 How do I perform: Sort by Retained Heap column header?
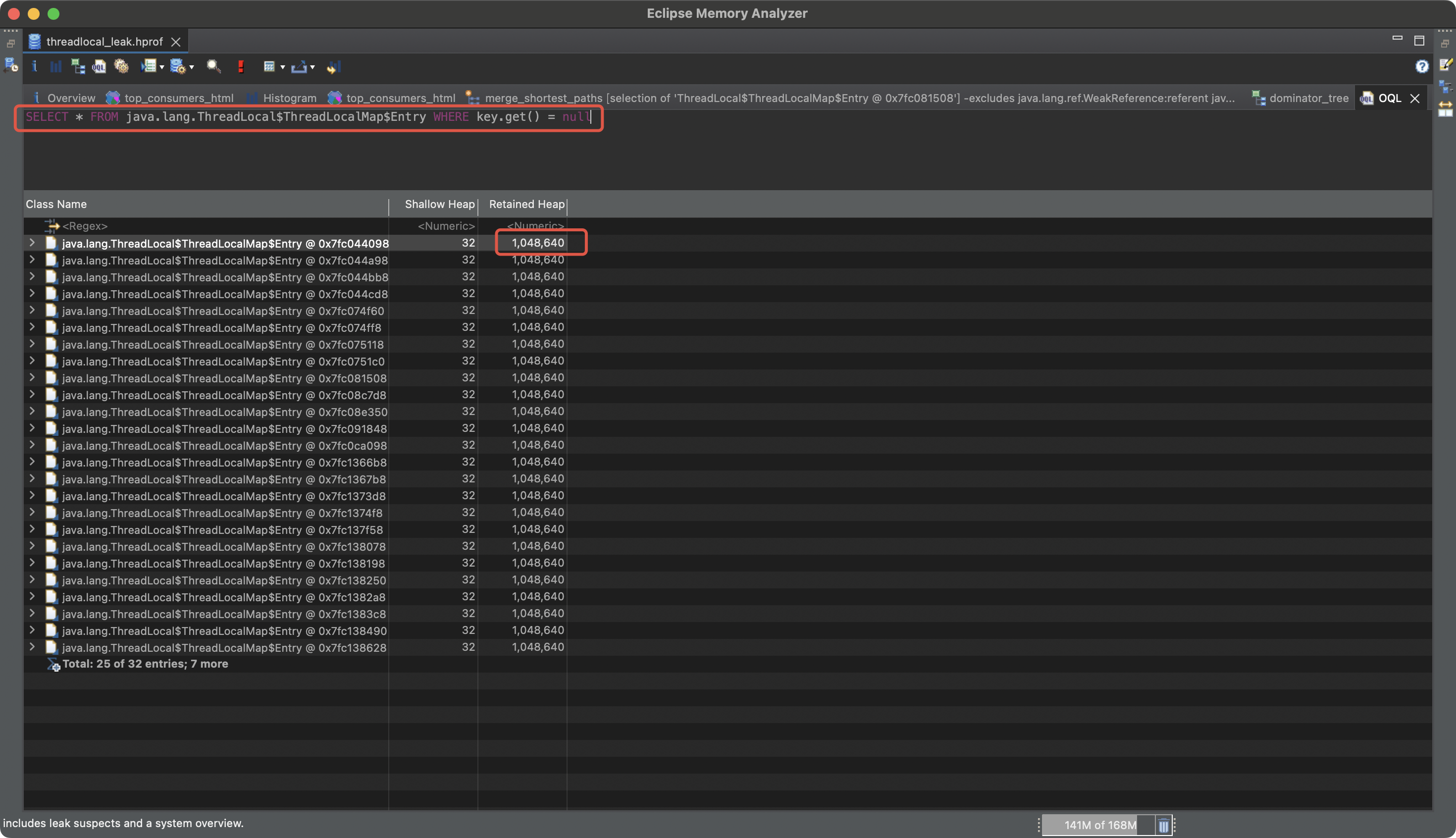pos(526,205)
